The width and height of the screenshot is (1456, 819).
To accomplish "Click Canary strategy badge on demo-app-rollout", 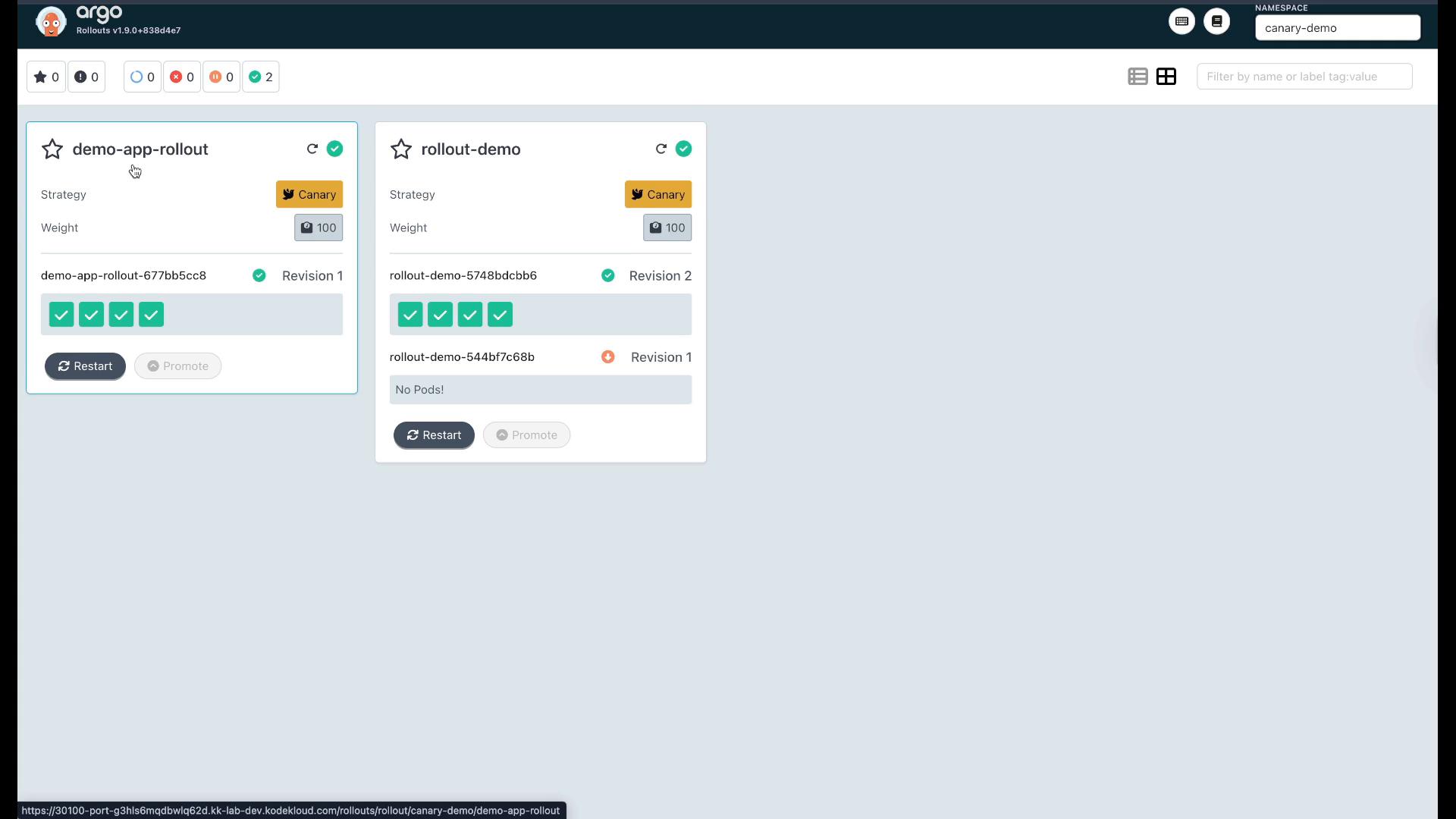I will [309, 194].
